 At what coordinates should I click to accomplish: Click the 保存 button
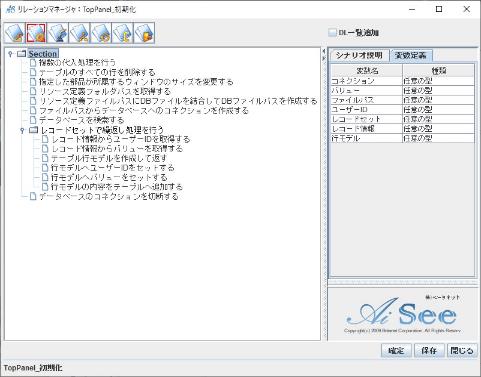coord(429,351)
